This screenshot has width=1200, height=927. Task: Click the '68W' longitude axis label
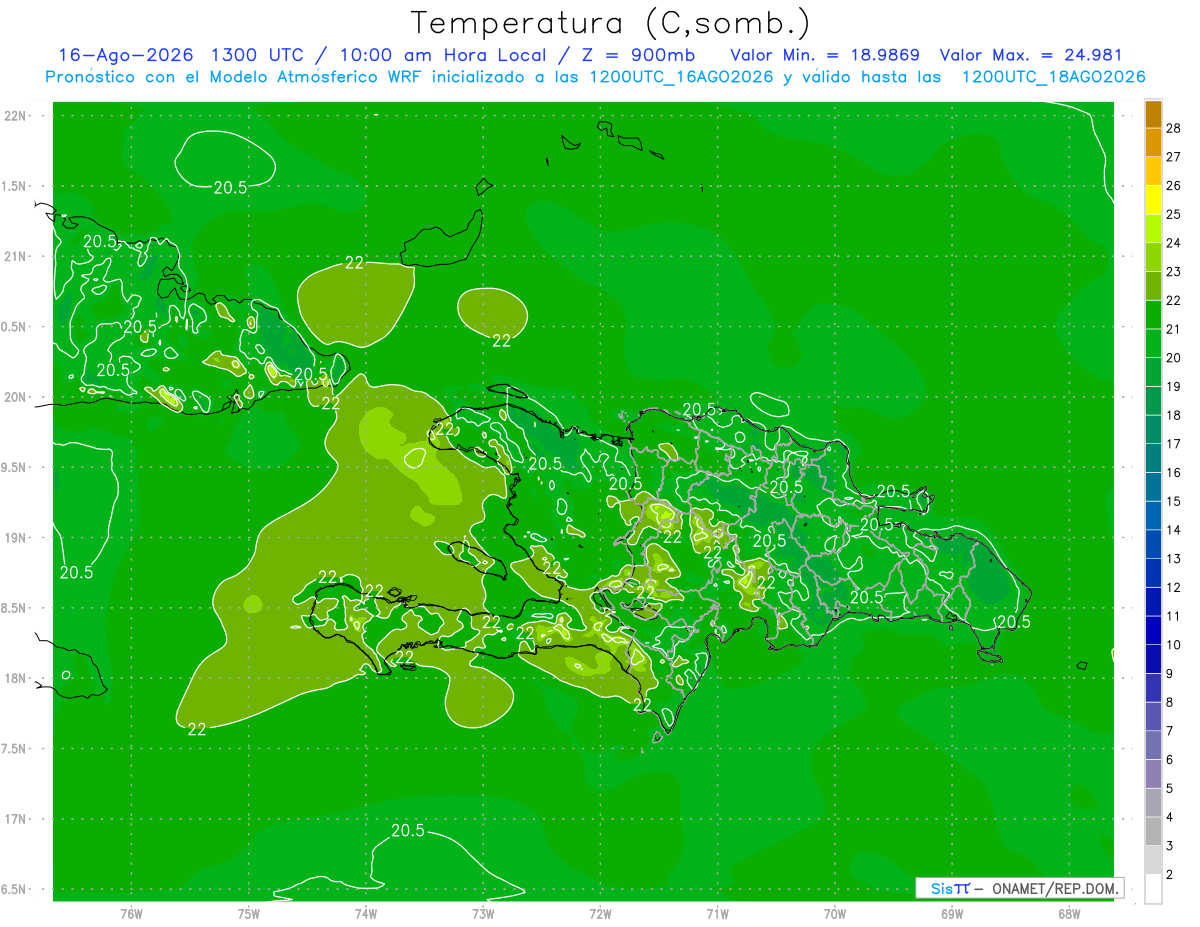[1069, 913]
